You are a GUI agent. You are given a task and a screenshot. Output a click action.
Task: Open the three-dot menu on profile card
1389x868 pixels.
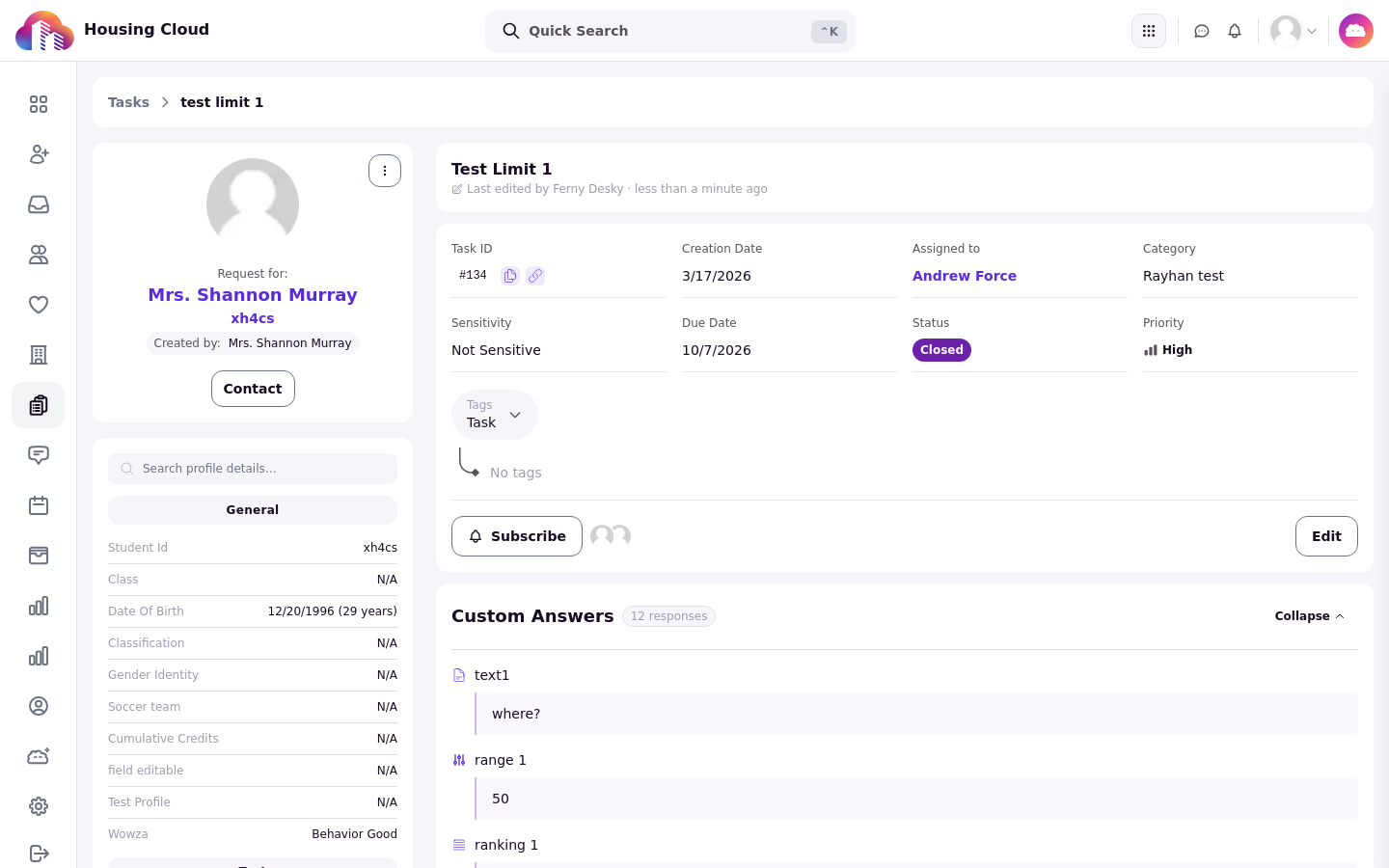point(385,171)
